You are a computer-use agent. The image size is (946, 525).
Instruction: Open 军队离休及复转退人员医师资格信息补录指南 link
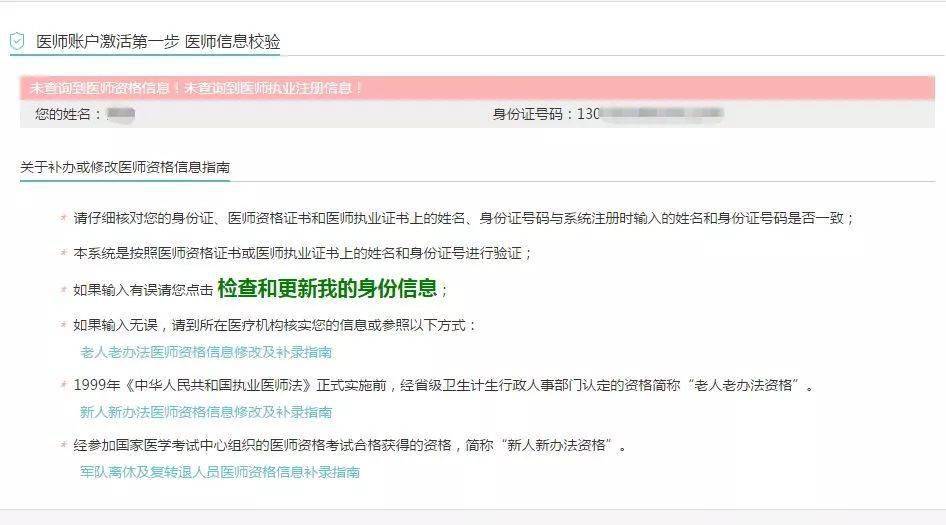pyautogui.click(x=220, y=472)
